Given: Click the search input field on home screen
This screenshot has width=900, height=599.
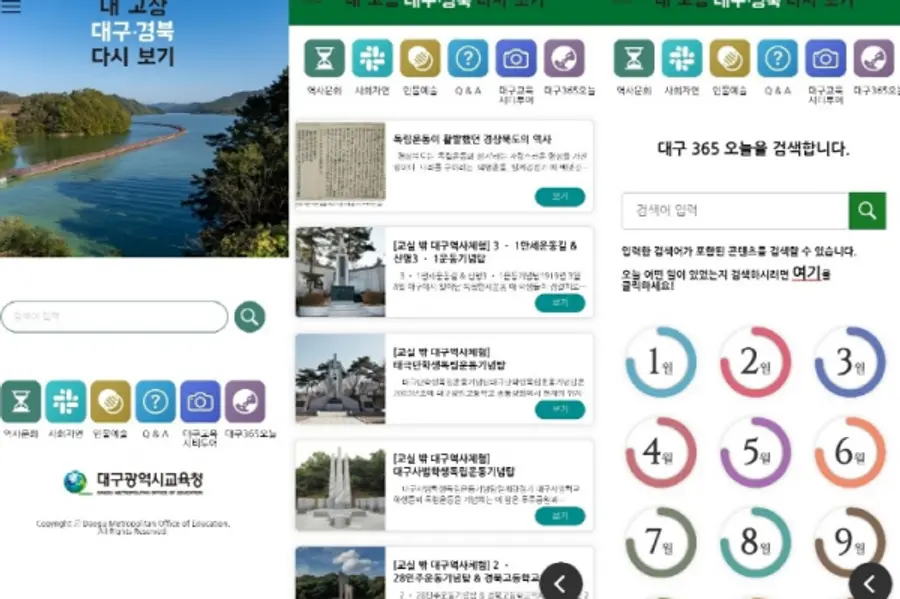Looking at the screenshot, I should coord(114,317).
